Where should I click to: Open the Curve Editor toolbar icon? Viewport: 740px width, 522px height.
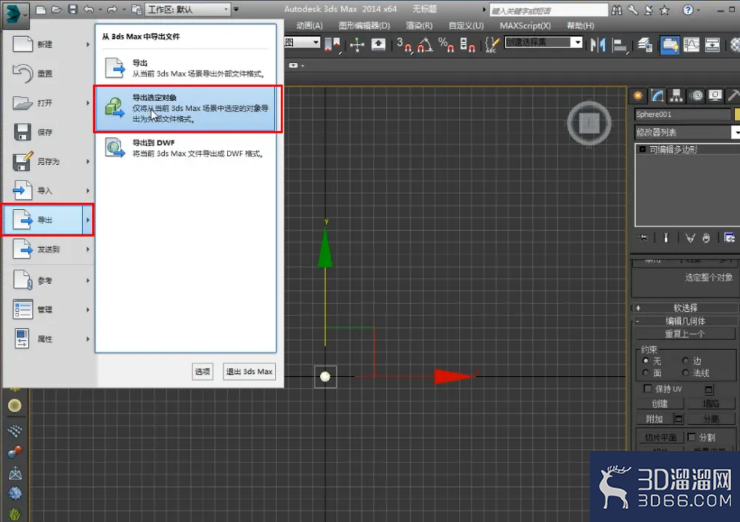693,45
